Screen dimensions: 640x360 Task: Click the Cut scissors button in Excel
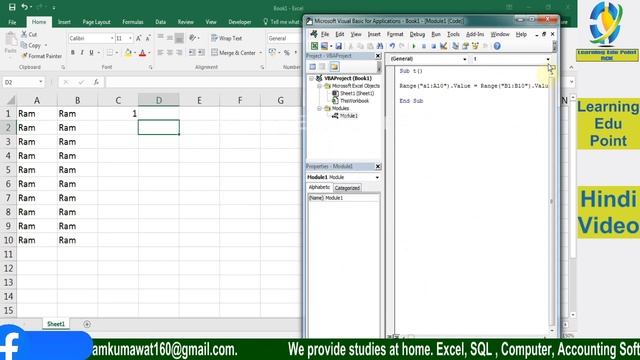[29, 34]
